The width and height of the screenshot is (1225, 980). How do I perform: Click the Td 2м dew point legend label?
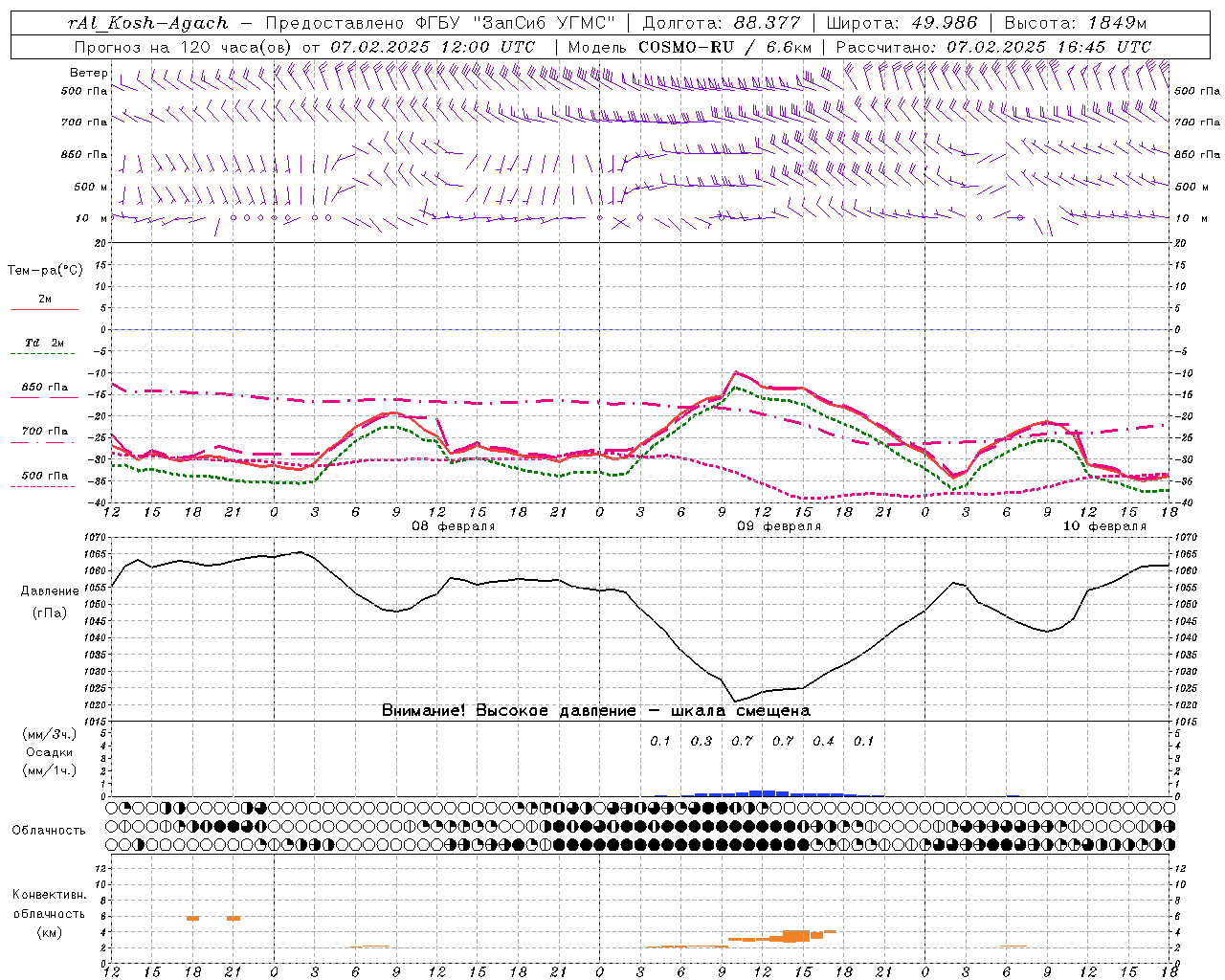(x=45, y=343)
